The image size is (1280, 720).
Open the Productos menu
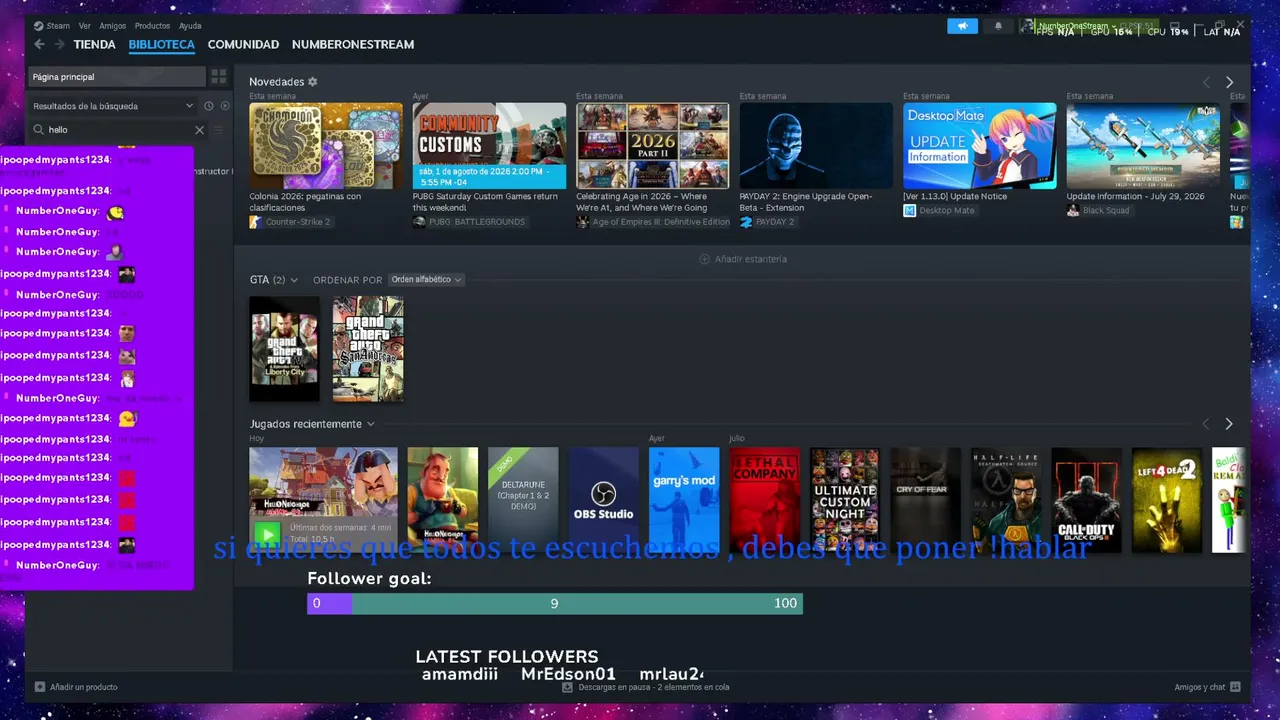coord(152,26)
